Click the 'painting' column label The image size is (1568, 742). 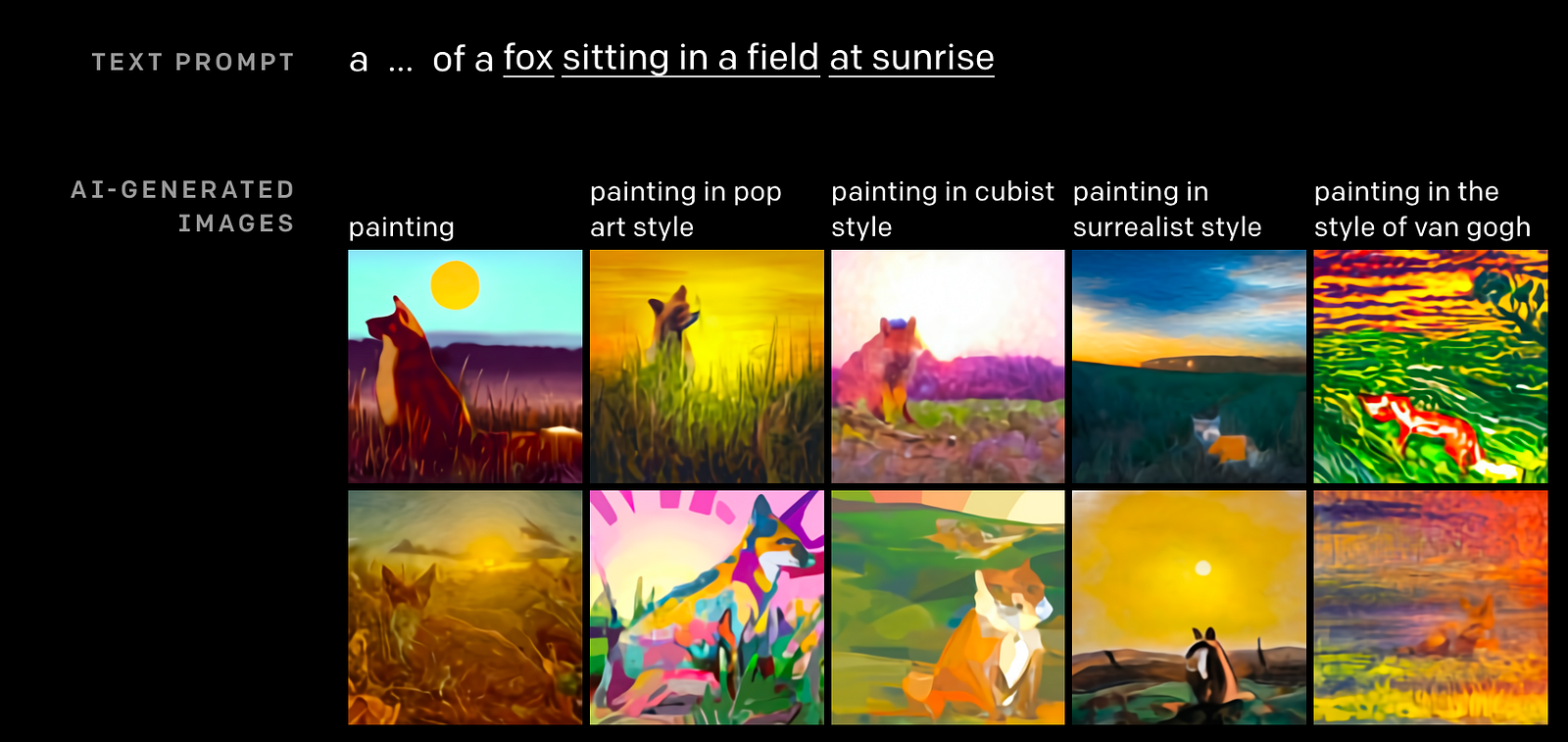click(x=402, y=227)
